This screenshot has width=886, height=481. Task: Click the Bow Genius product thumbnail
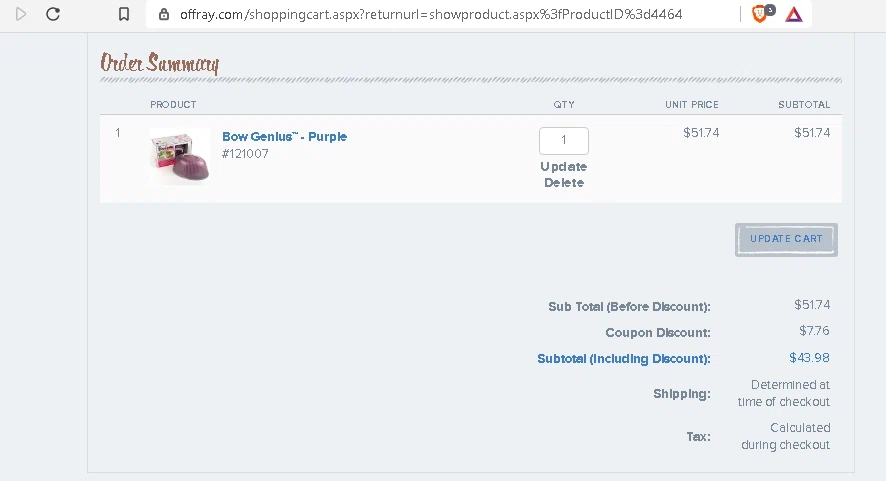(x=180, y=157)
